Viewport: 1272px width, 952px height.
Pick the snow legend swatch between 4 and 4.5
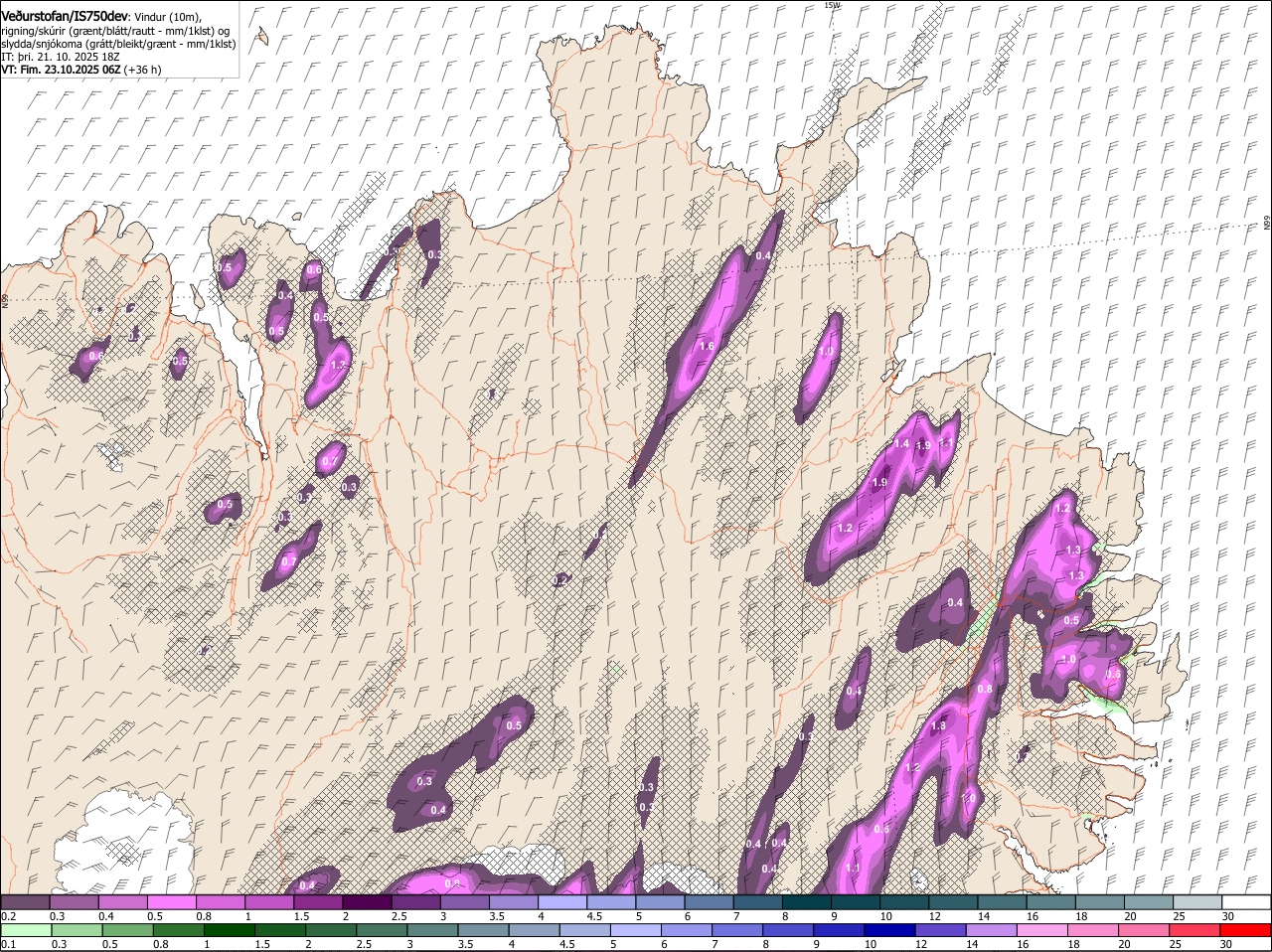tap(562, 902)
